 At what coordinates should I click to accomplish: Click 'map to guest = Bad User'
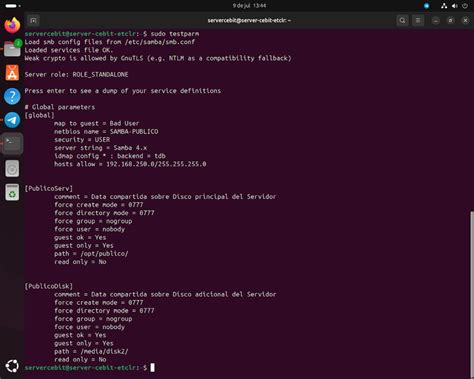97,123
